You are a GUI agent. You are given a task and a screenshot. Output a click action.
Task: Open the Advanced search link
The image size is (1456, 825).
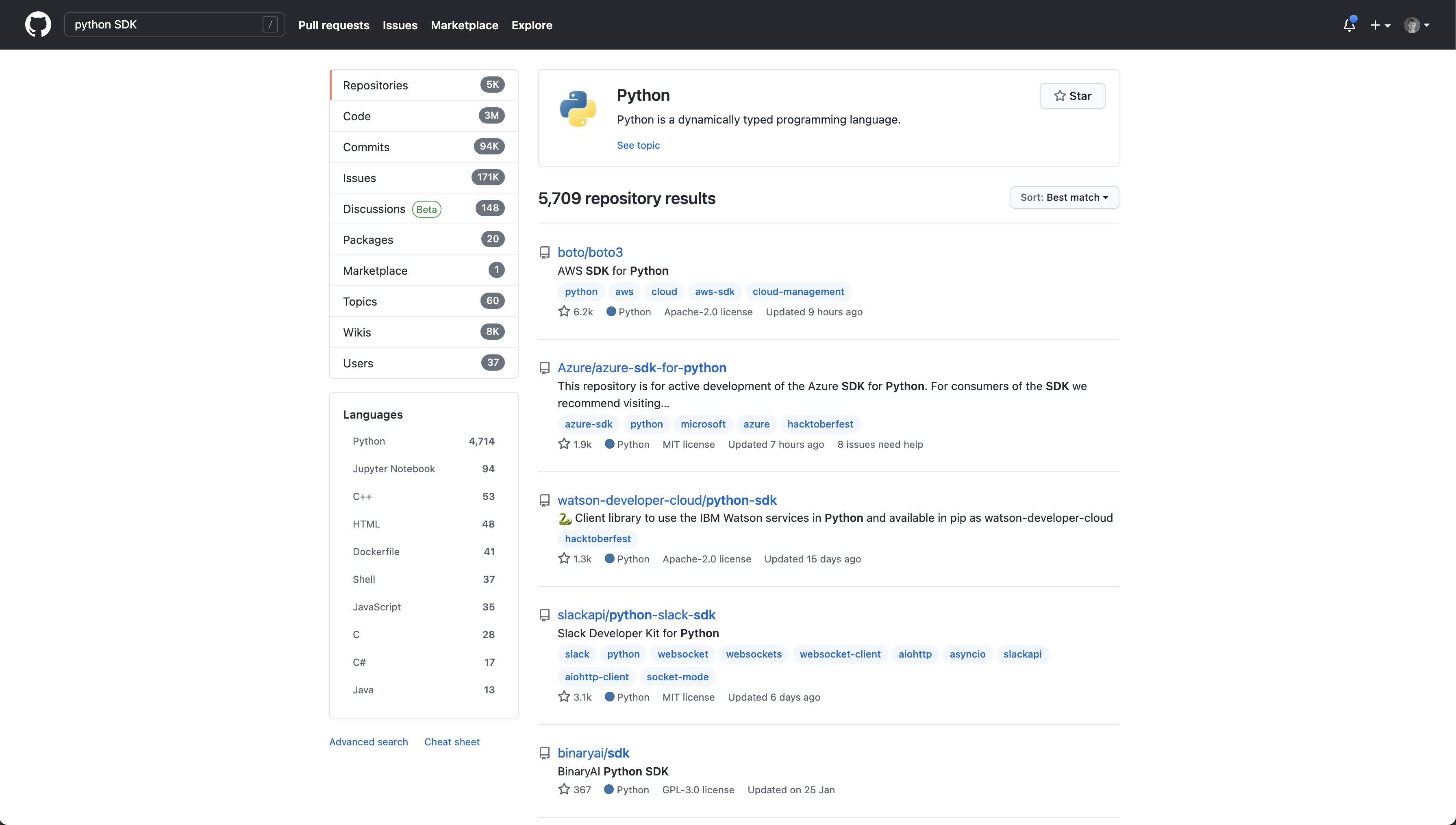point(368,742)
